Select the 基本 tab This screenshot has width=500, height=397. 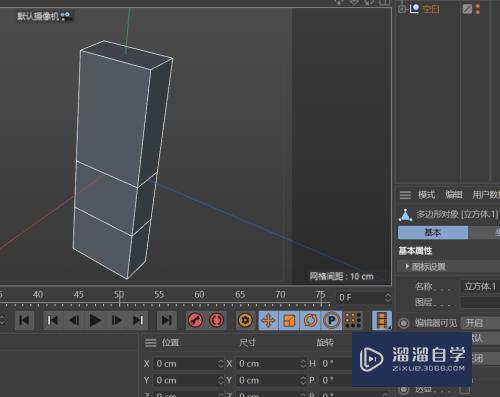(x=433, y=232)
